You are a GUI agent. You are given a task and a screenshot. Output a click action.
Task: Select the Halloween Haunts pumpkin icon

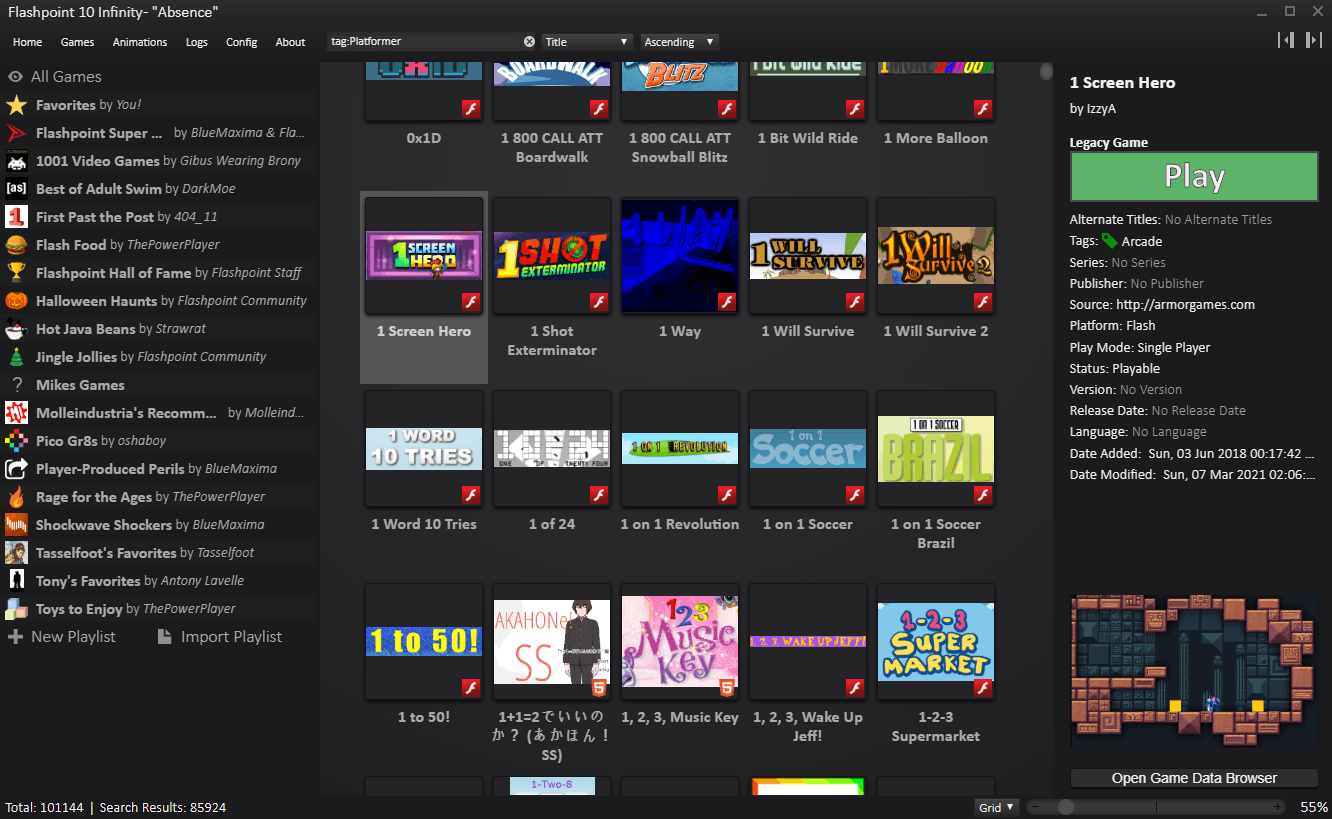click(16, 301)
